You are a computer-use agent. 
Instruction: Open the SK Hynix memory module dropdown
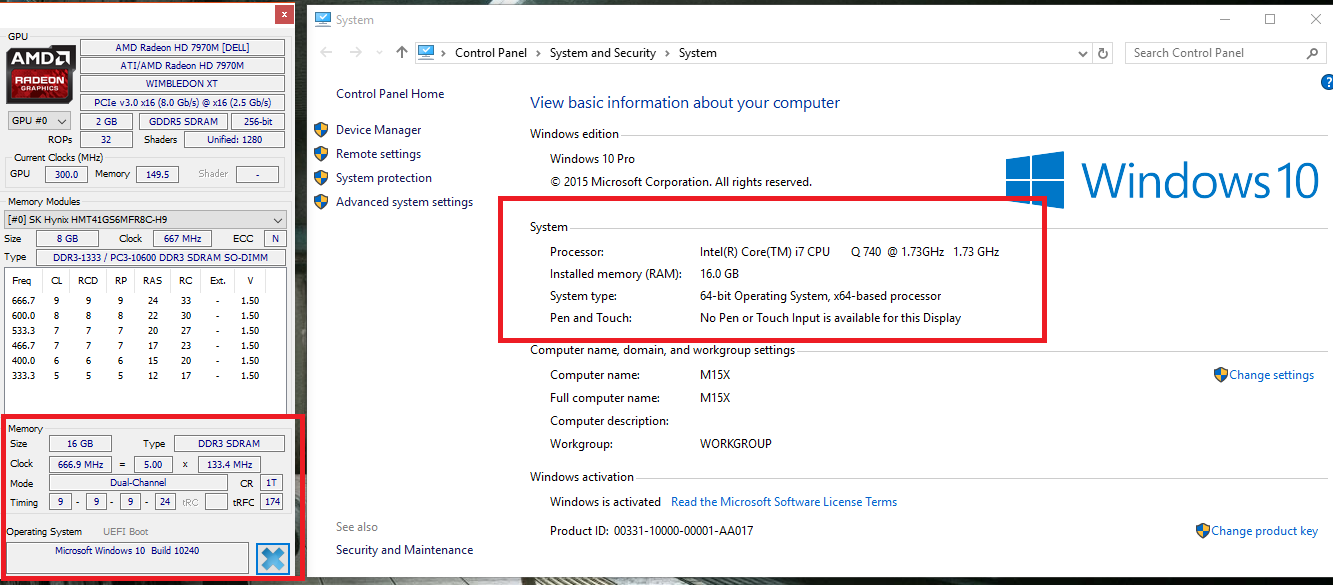point(146,219)
